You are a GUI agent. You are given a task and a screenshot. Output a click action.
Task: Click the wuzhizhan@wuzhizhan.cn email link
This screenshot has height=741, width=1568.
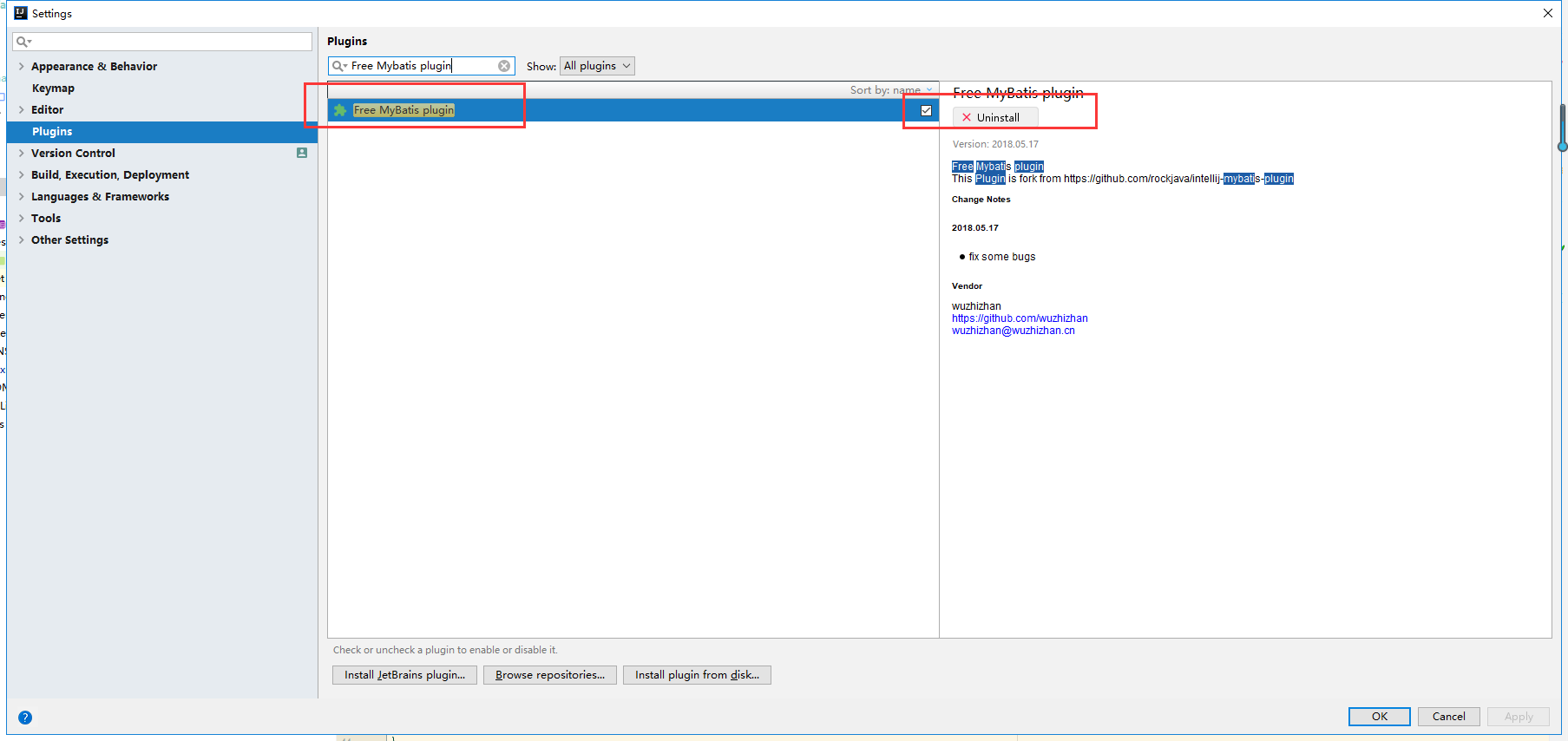click(x=1014, y=331)
